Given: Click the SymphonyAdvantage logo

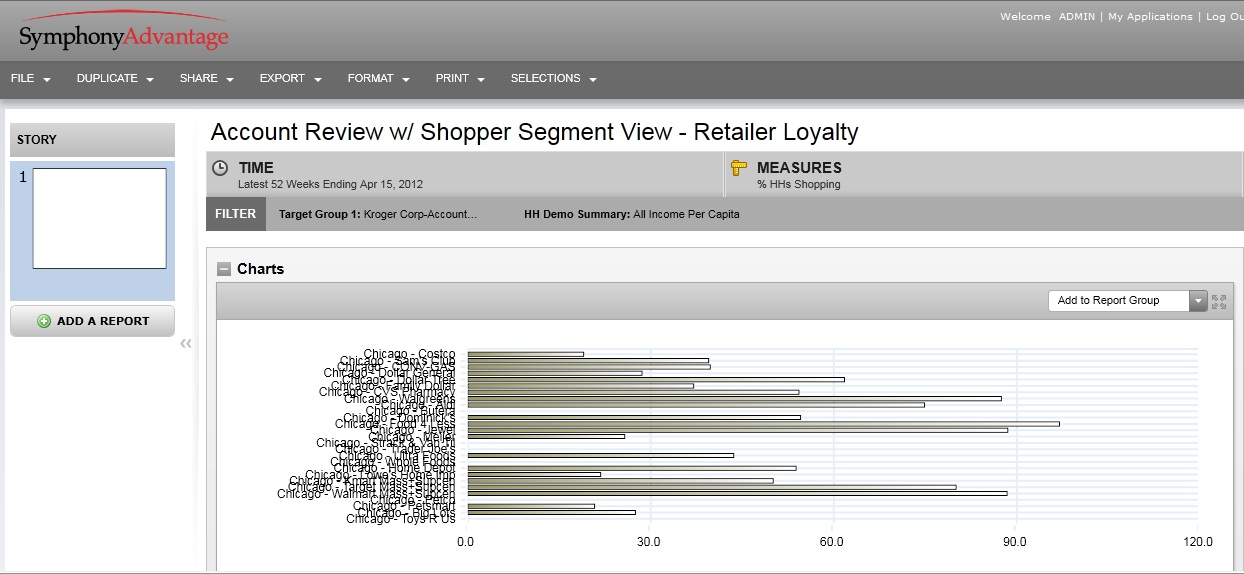Looking at the screenshot, I should [x=124, y=35].
